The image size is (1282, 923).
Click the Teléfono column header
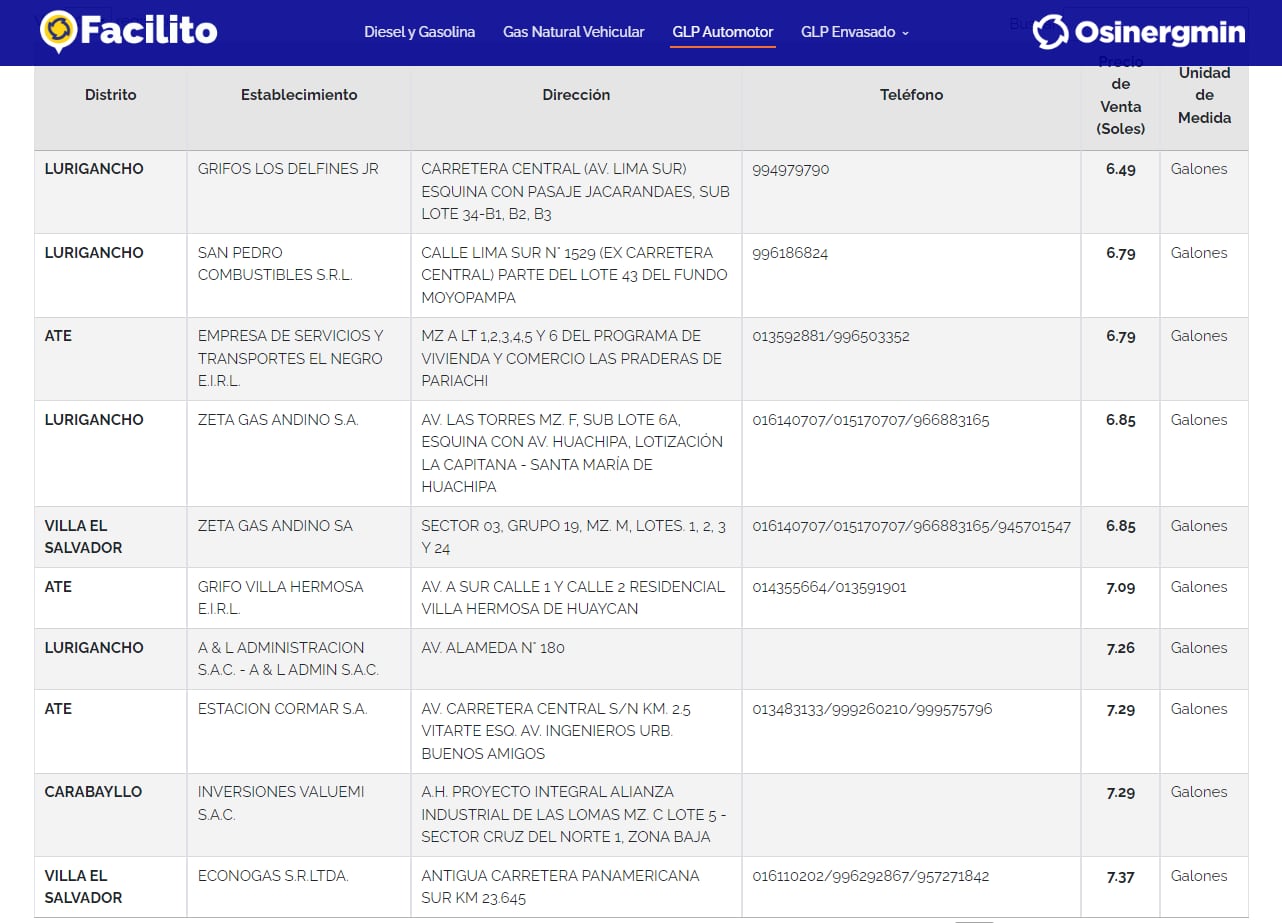pos(911,95)
